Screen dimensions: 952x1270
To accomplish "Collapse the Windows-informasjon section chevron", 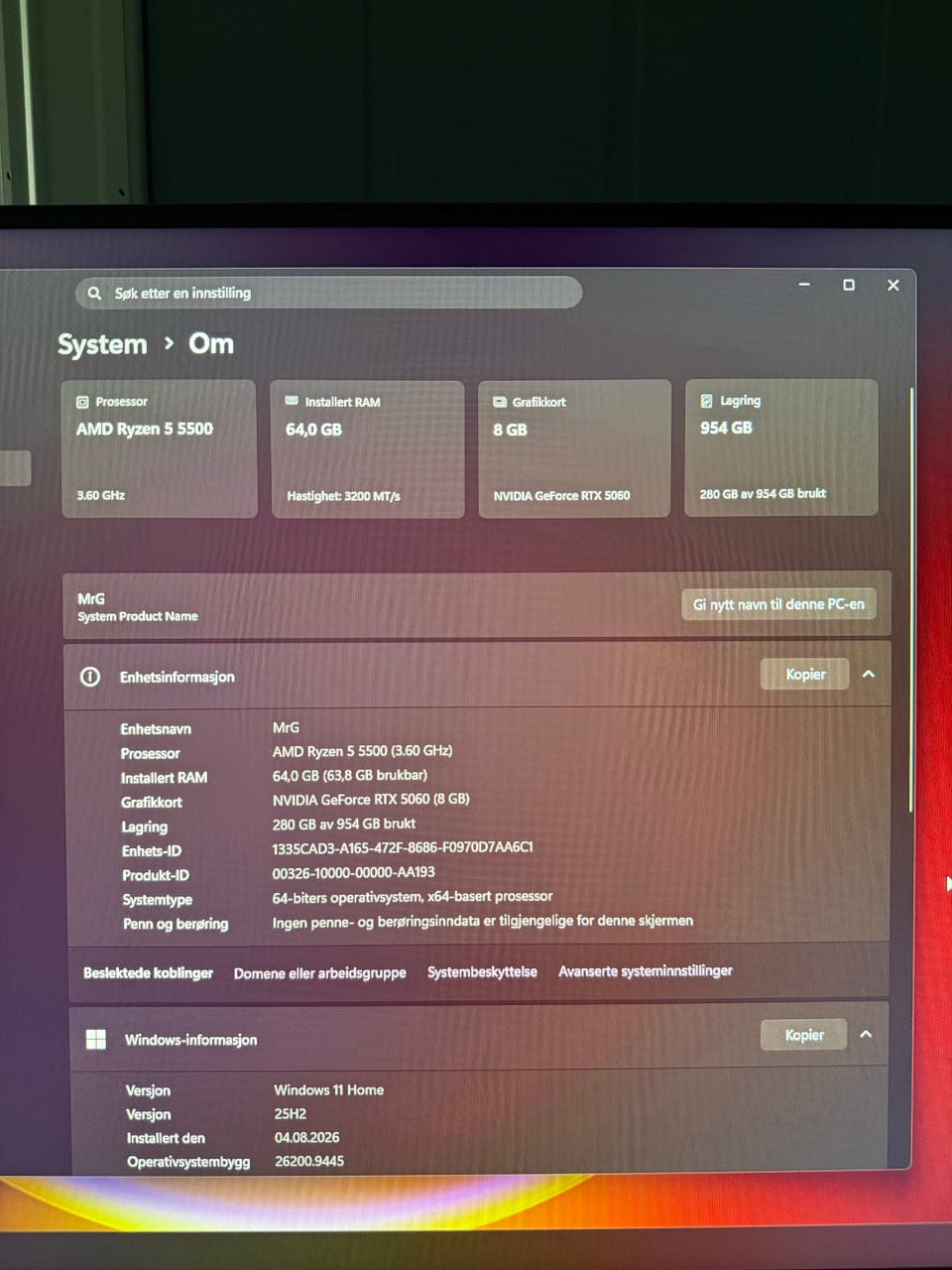I will 866,1034.
